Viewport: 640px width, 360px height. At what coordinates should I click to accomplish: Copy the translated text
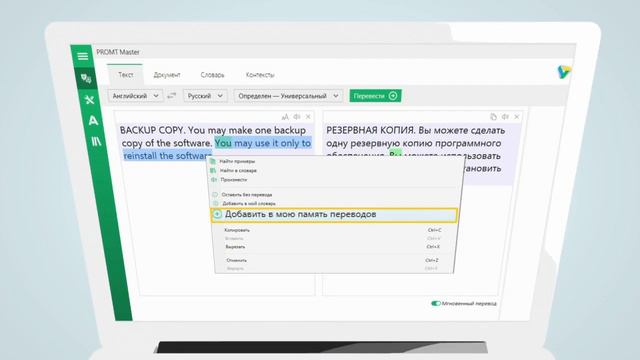[x=493, y=117]
